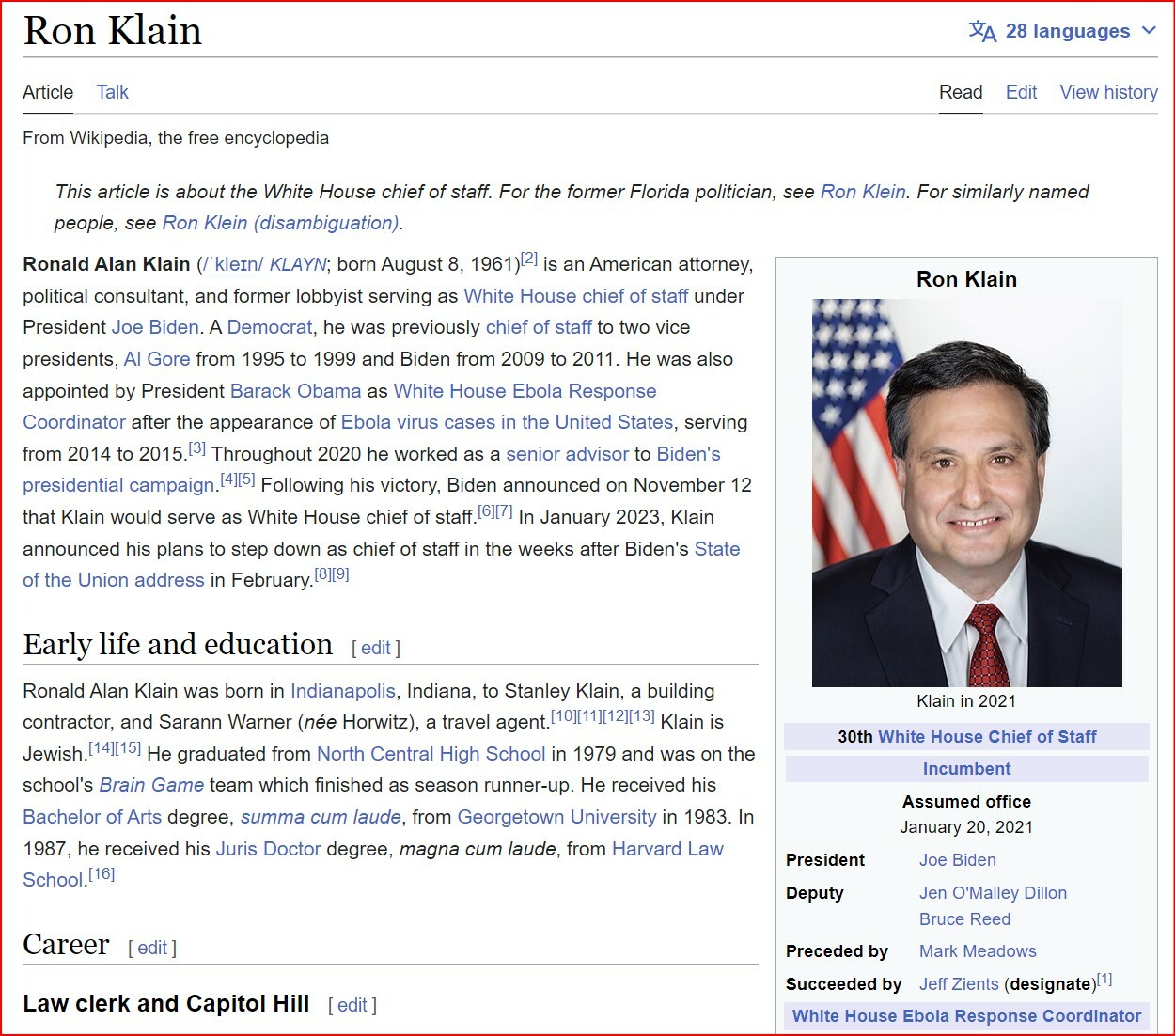Jump to citation reference [2]
1175x1036 pixels.
[529, 259]
